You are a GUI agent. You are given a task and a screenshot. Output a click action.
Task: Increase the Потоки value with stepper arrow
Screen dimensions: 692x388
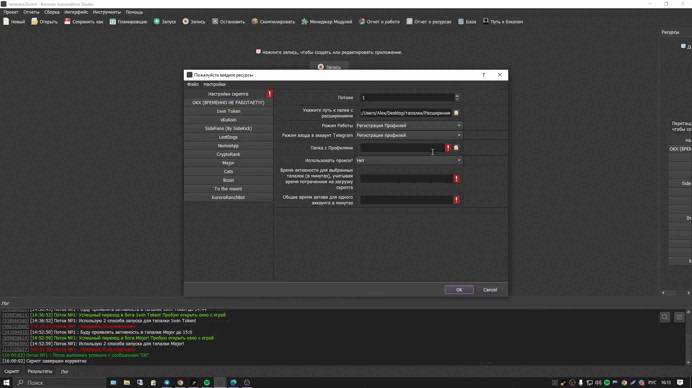pos(457,96)
